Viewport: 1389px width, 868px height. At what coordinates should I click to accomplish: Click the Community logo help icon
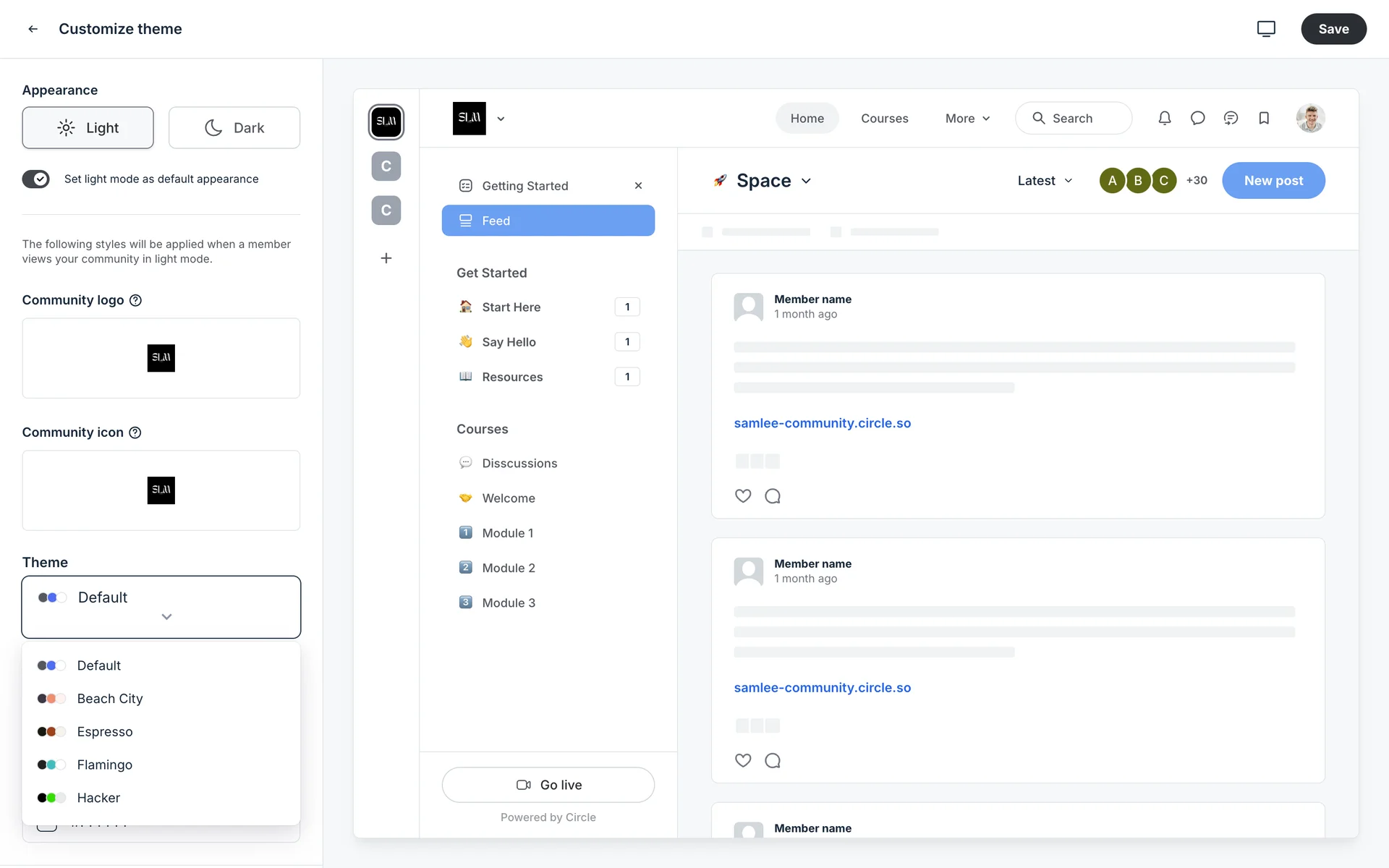pyautogui.click(x=135, y=300)
